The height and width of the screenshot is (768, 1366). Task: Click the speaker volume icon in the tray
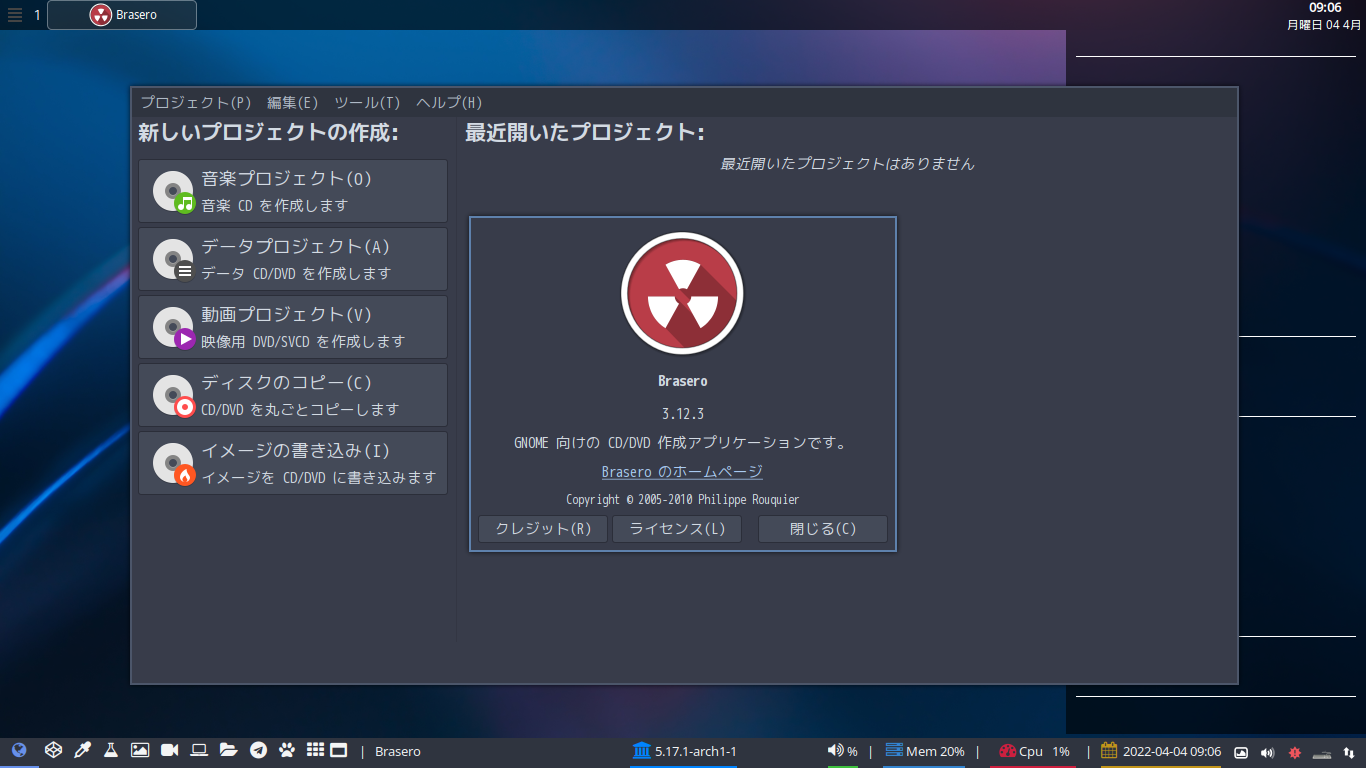[x=836, y=751]
